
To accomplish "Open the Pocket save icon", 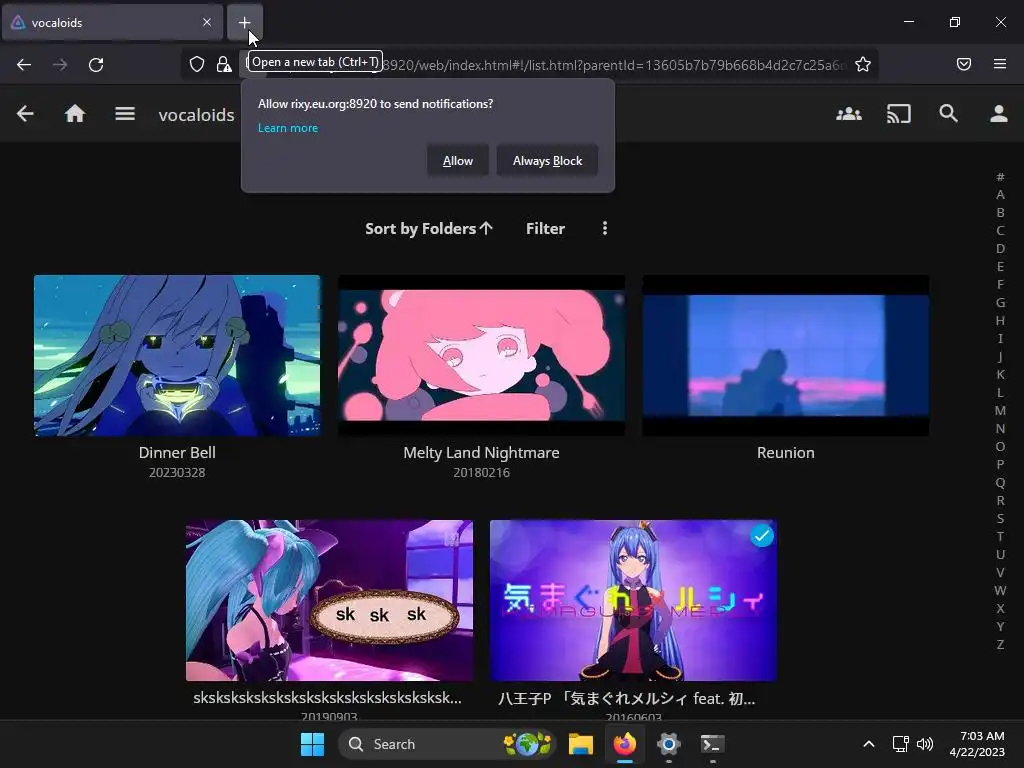I will [964, 64].
